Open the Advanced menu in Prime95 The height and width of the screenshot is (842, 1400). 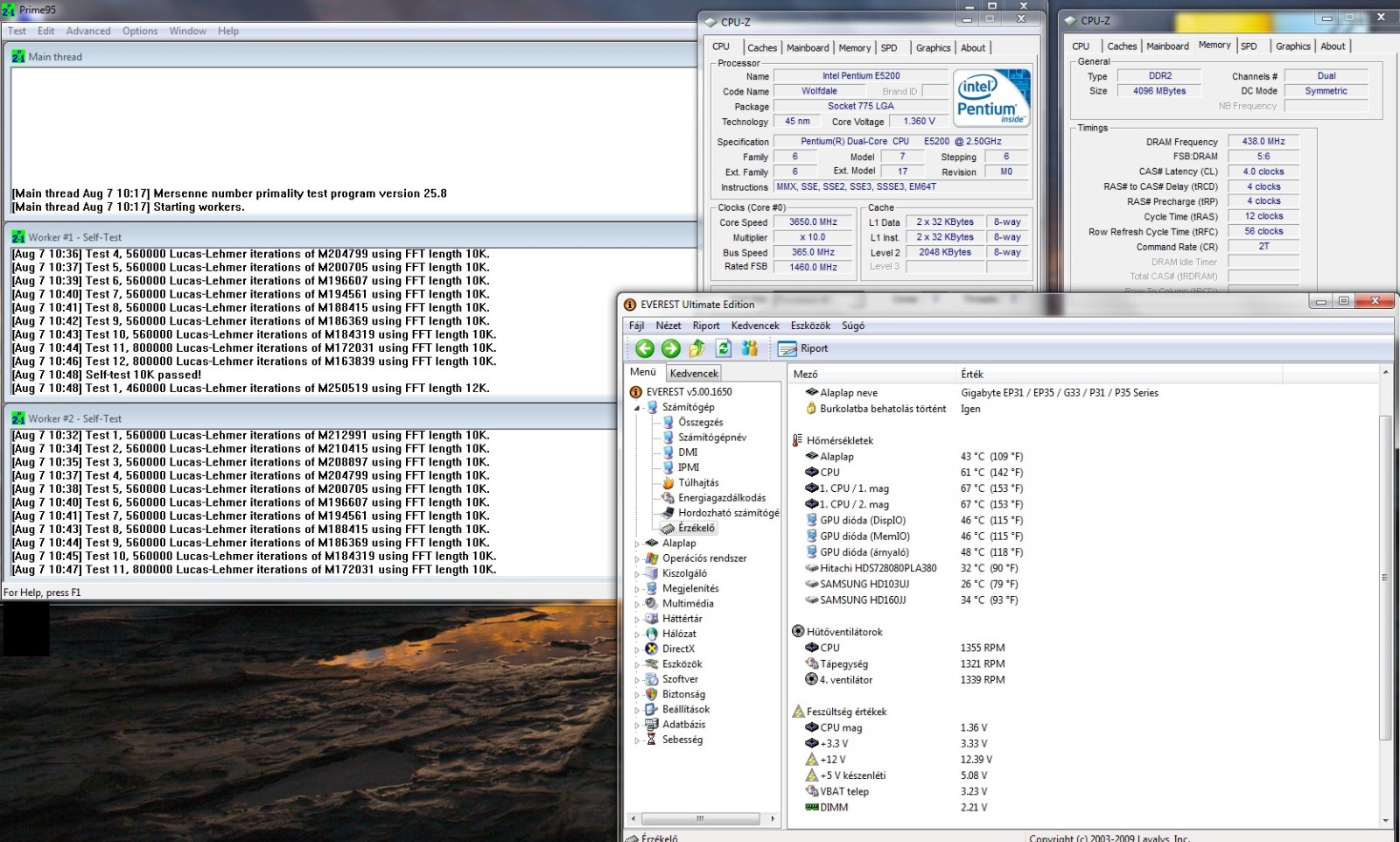[x=88, y=31]
